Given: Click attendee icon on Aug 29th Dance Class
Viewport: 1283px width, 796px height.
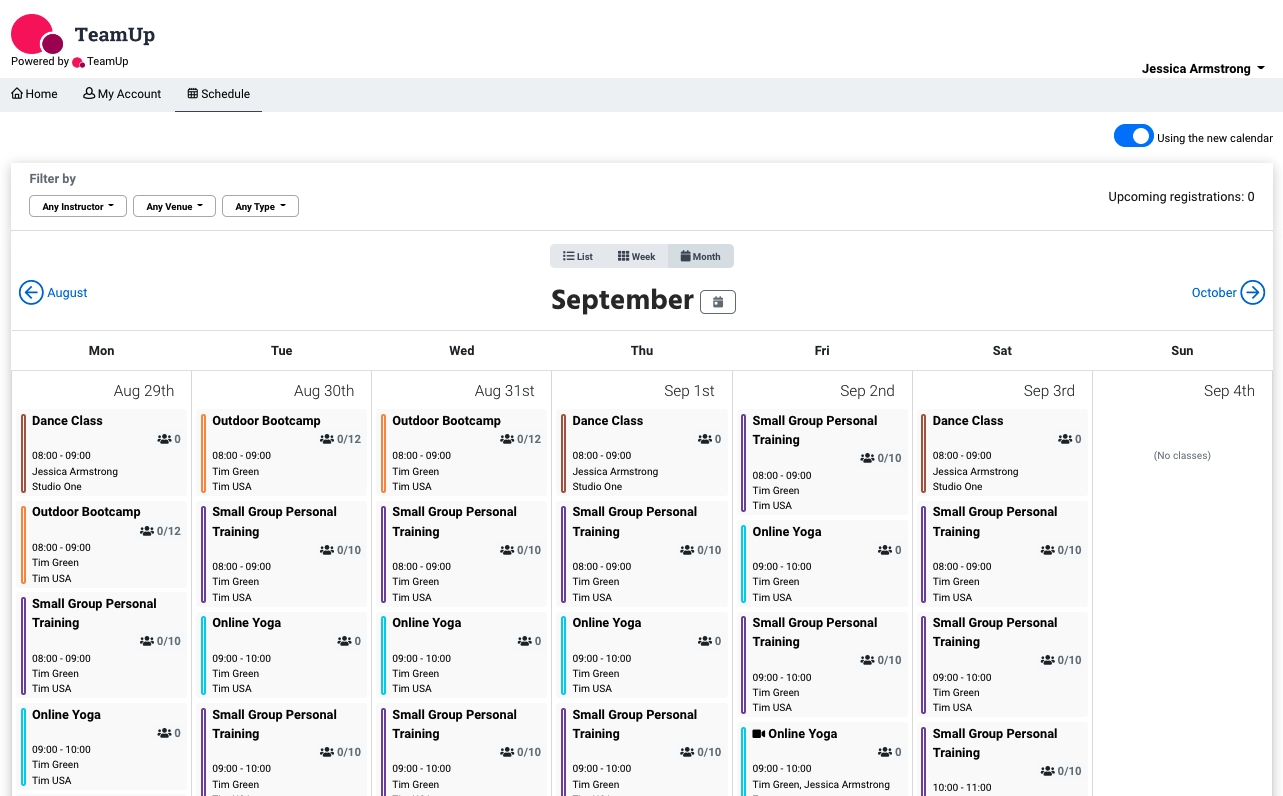Looking at the screenshot, I should [164, 439].
